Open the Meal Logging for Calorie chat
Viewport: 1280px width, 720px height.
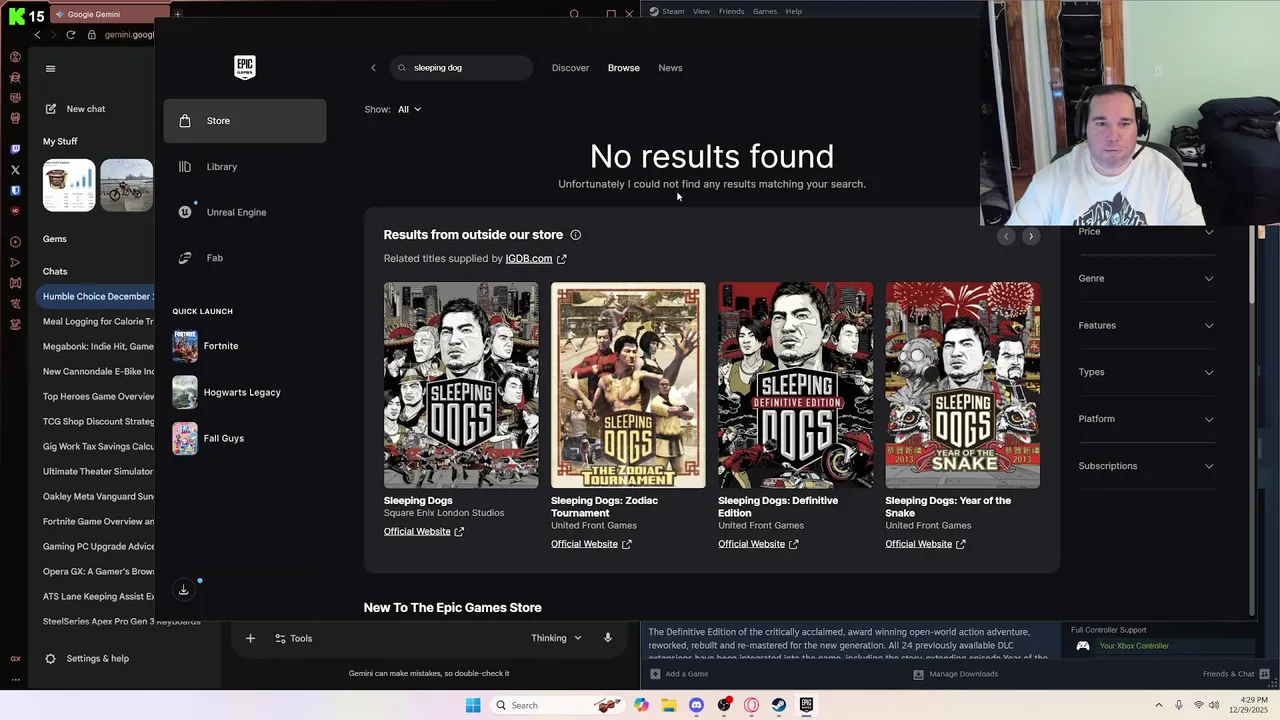click(x=97, y=322)
